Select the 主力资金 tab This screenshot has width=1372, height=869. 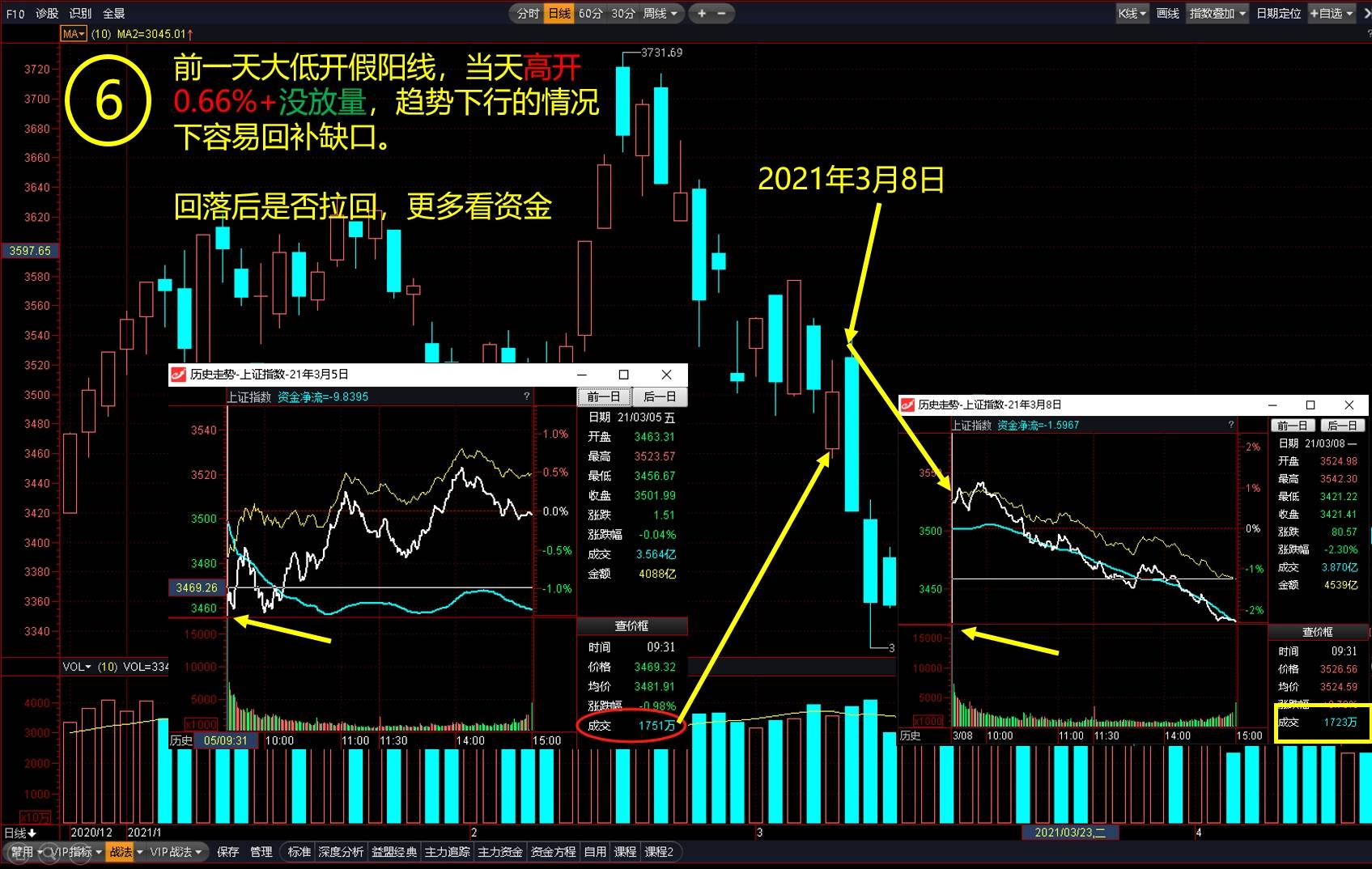tap(499, 852)
